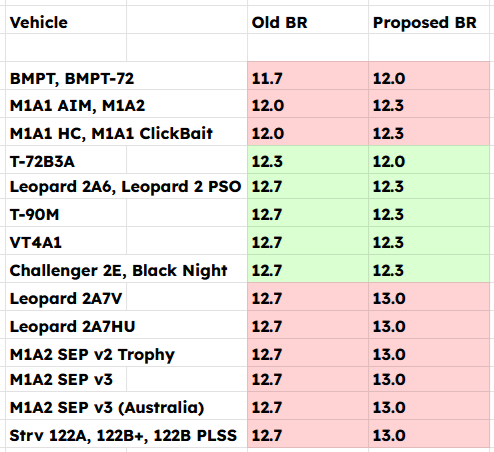
Task: Click the Leopard 2A6, Leopard 2 PSO cell
Action: [x=126, y=186]
